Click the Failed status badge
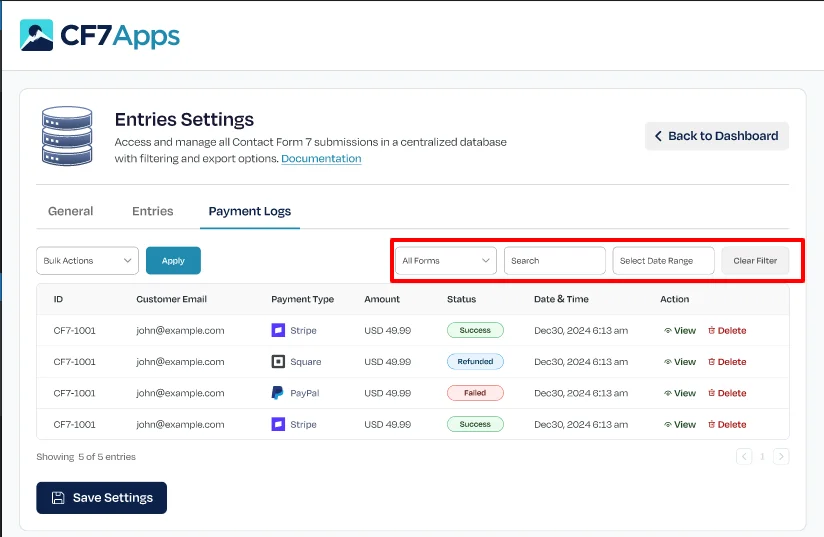This screenshot has width=824, height=537. tap(475, 393)
